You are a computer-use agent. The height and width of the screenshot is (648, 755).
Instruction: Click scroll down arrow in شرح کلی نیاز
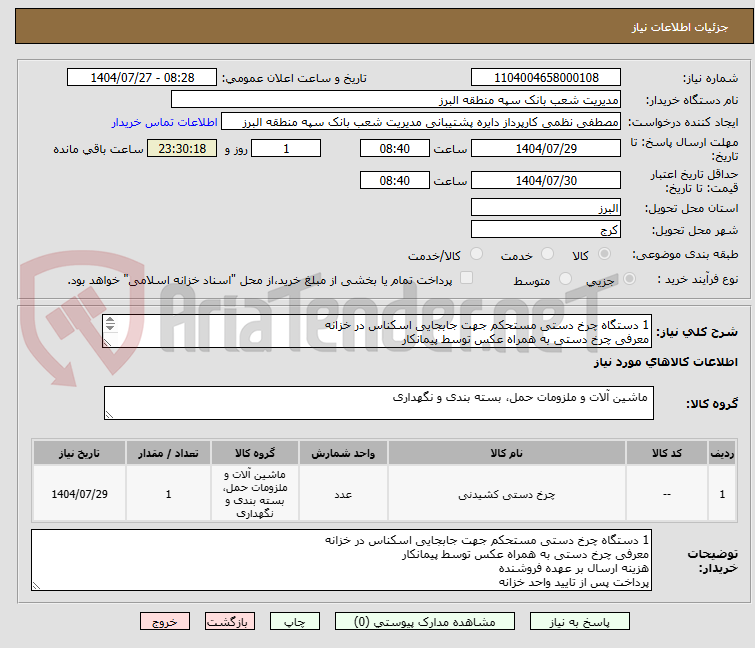pos(110,327)
